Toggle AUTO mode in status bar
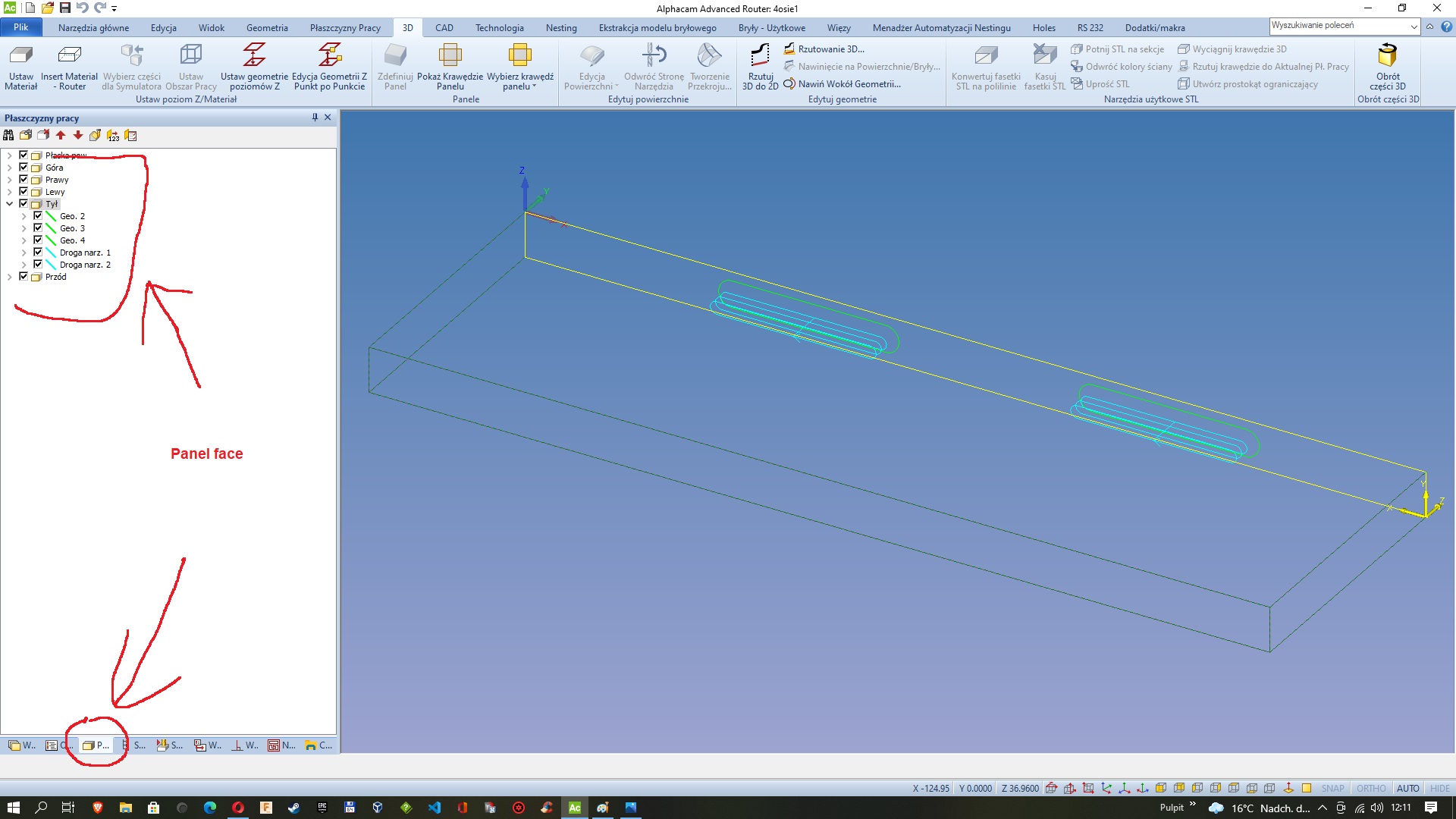 pos(1407,789)
